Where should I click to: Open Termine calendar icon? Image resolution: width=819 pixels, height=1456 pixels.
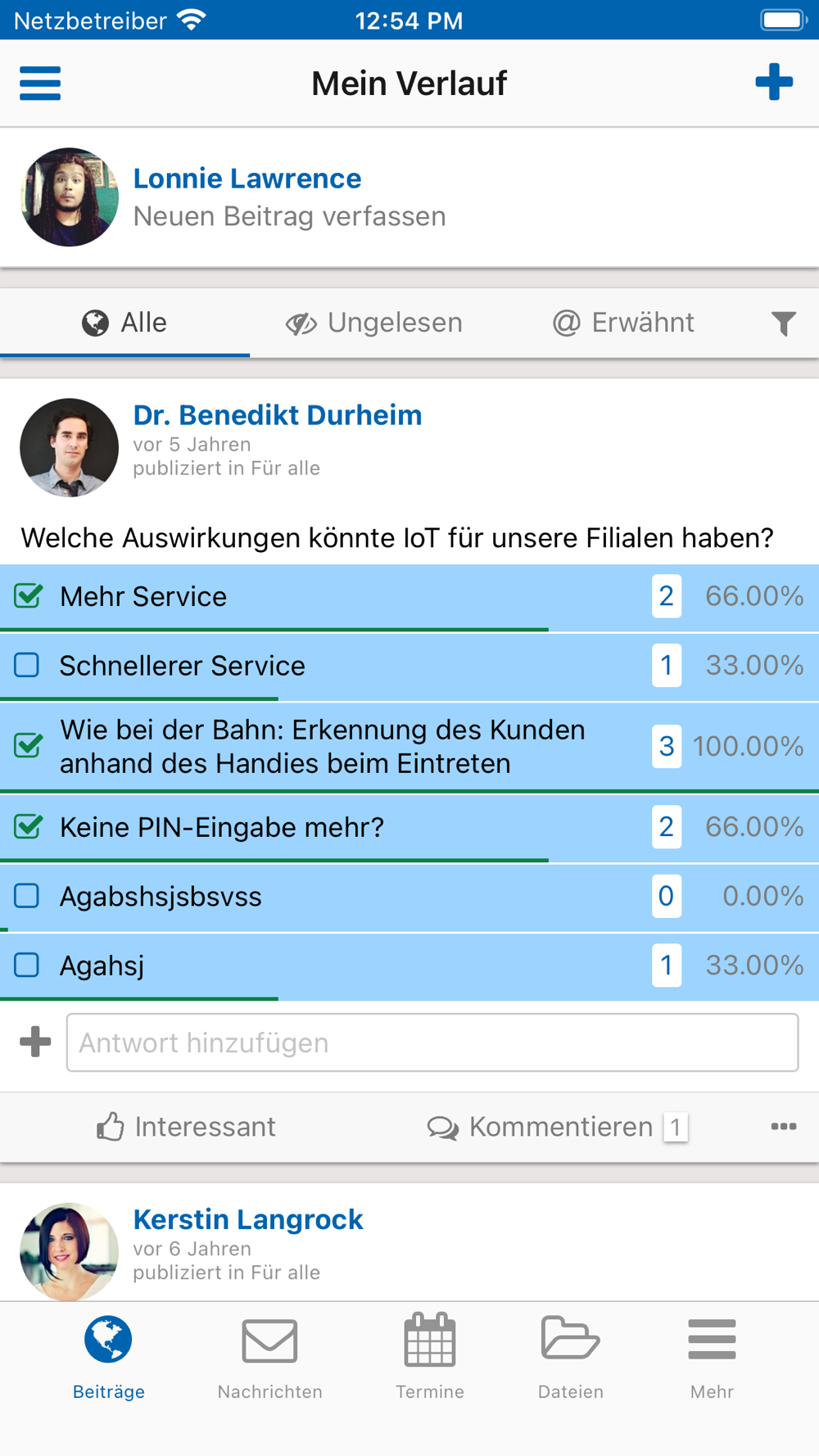(x=430, y=1341)
